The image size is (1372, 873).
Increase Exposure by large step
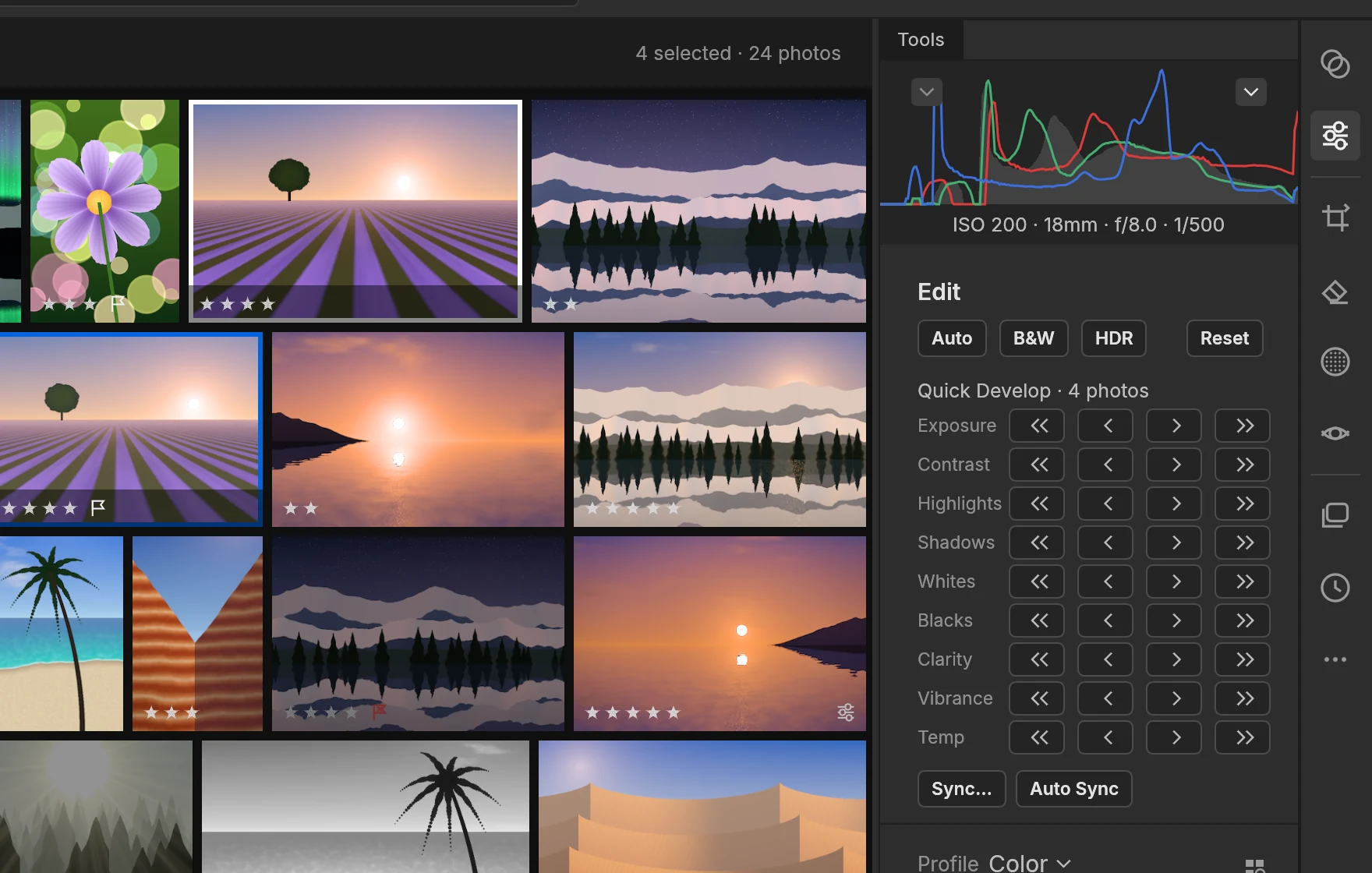(1243, 426)
